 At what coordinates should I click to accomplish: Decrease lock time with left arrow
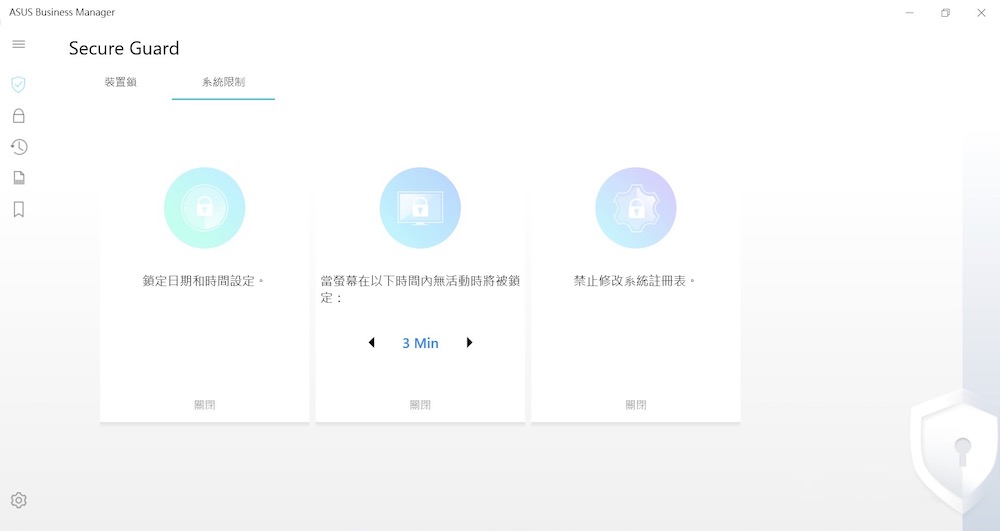coord(372,343)
